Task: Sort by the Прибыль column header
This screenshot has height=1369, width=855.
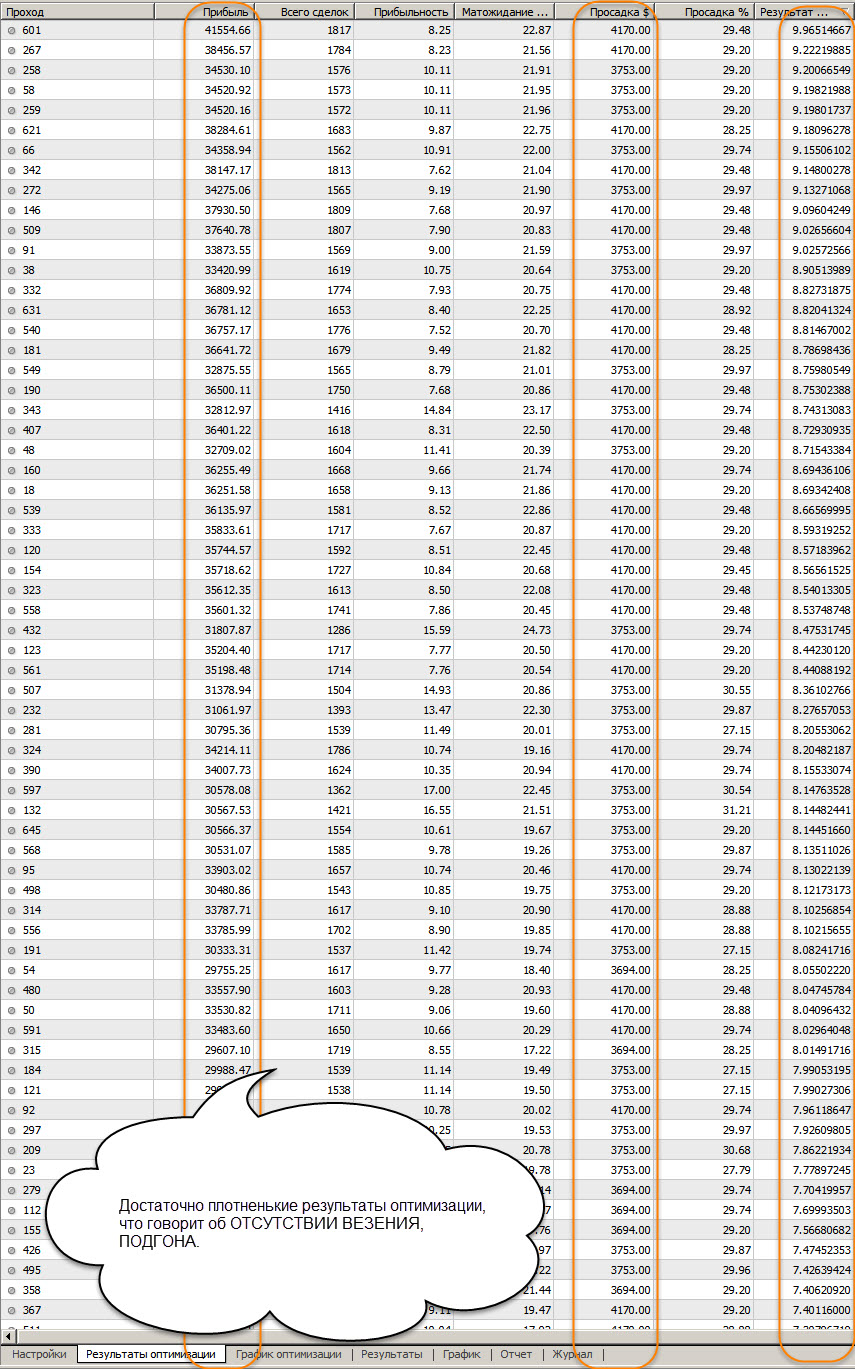Action: [204, 12]
